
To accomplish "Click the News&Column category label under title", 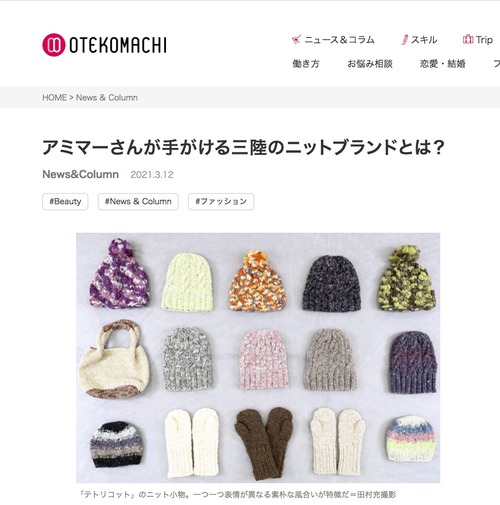I will (x=80, y=174).
